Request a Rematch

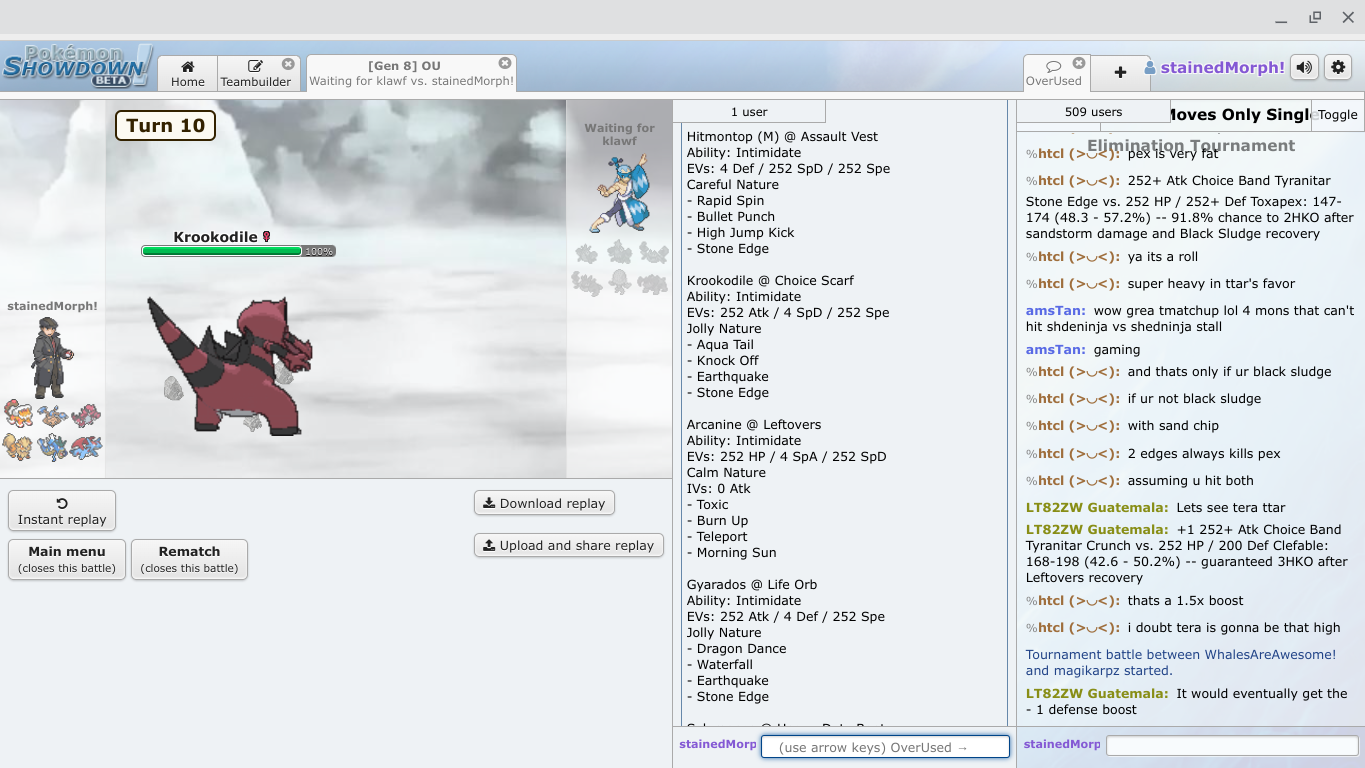189,559
